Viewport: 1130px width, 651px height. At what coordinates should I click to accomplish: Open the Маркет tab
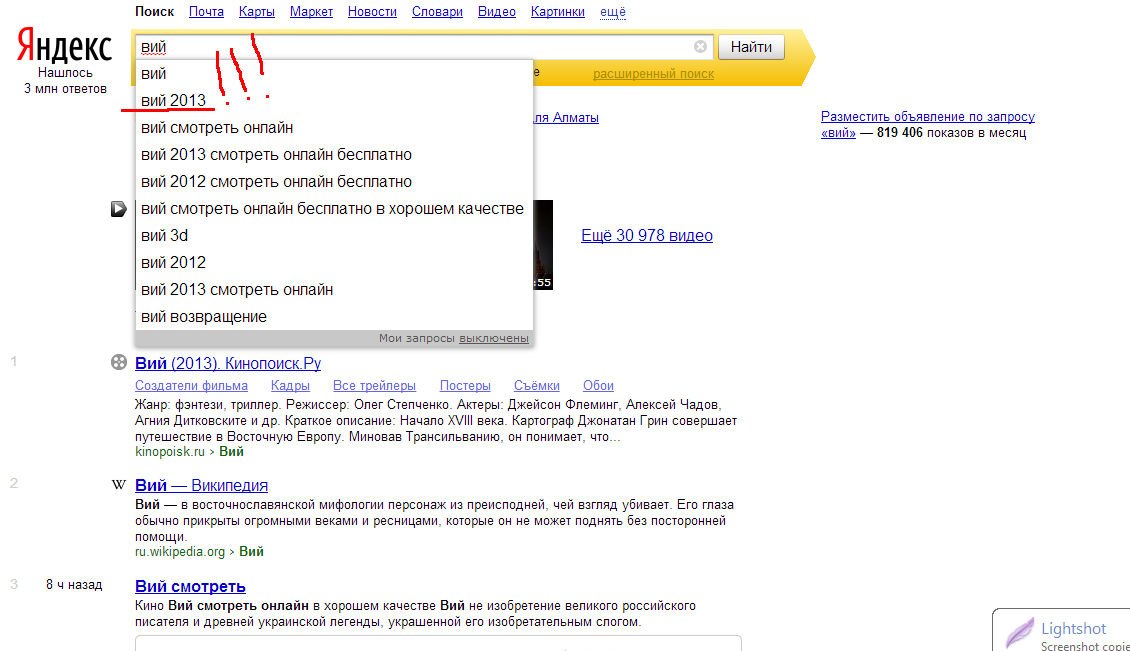click(x=311, y=12)
